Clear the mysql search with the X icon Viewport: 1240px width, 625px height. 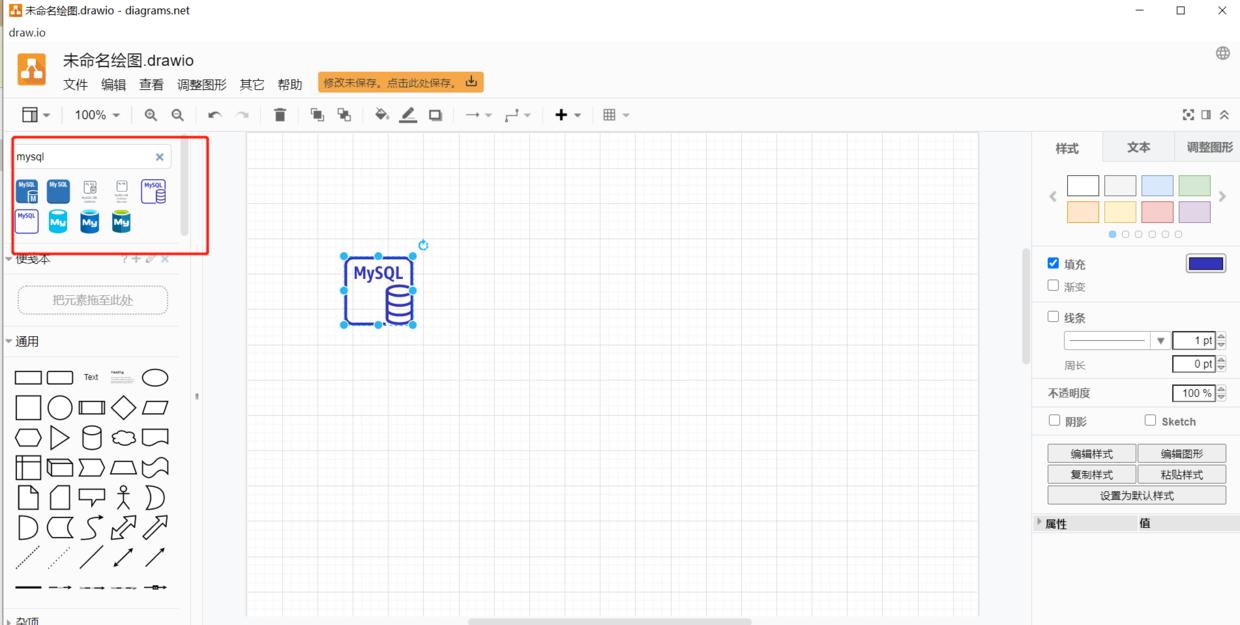tap(159, 157)
